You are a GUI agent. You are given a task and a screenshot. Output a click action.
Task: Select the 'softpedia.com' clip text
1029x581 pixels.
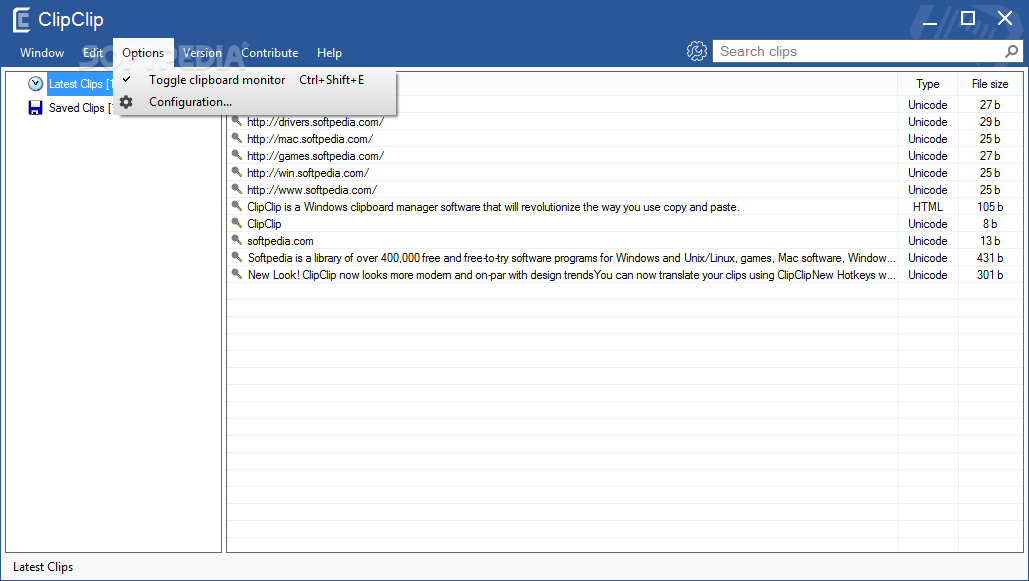tap(280, 241)
